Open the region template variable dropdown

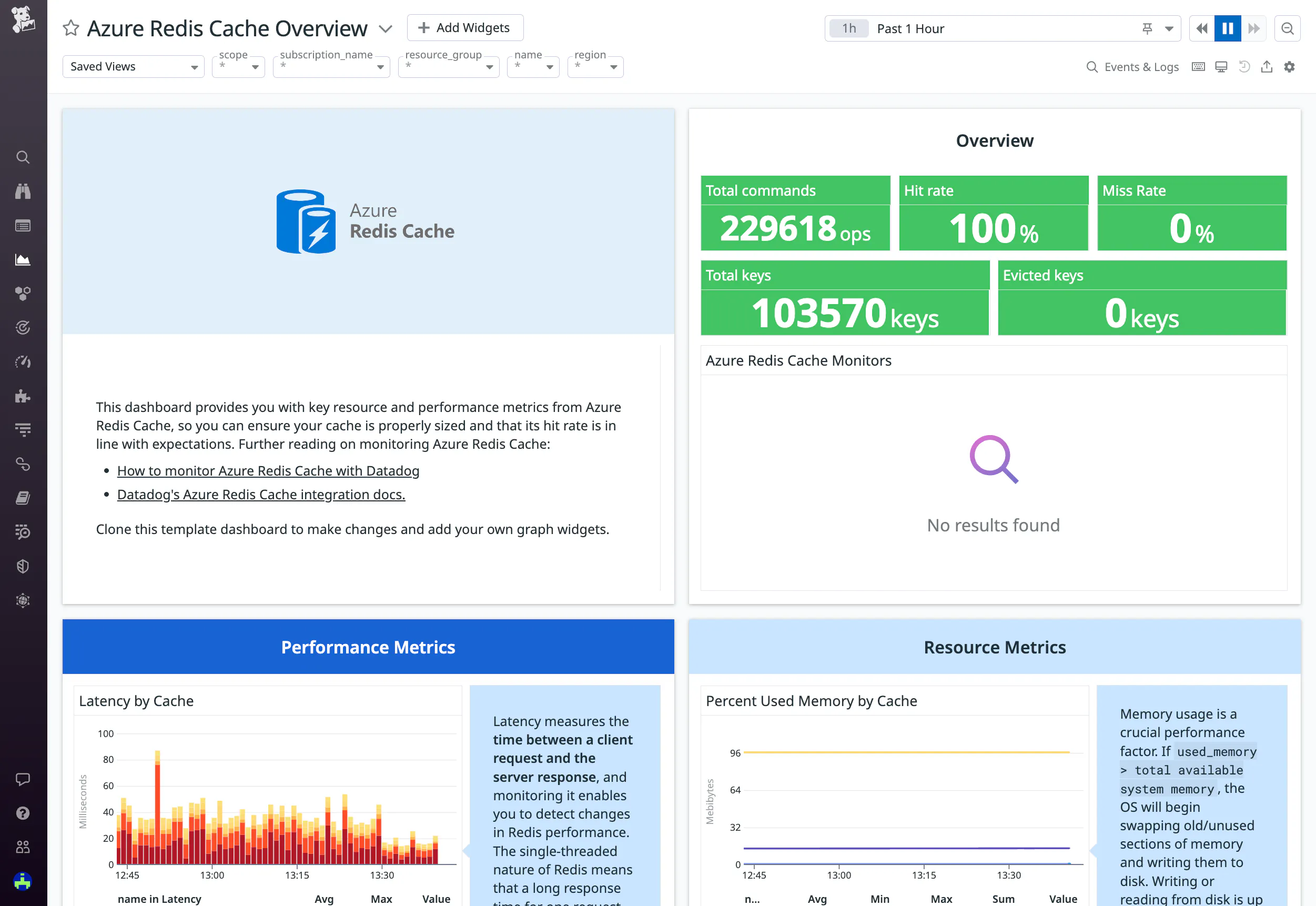point(595,67)
